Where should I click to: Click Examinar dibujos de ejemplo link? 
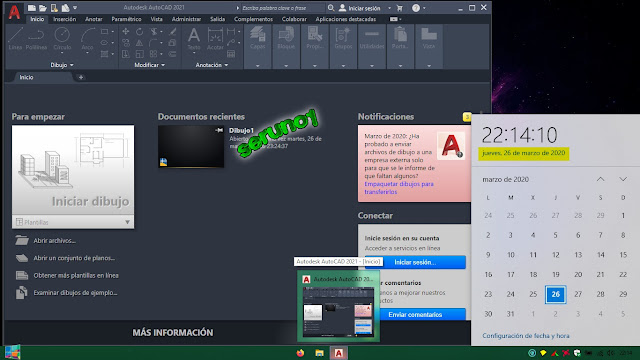click(75, 293)
